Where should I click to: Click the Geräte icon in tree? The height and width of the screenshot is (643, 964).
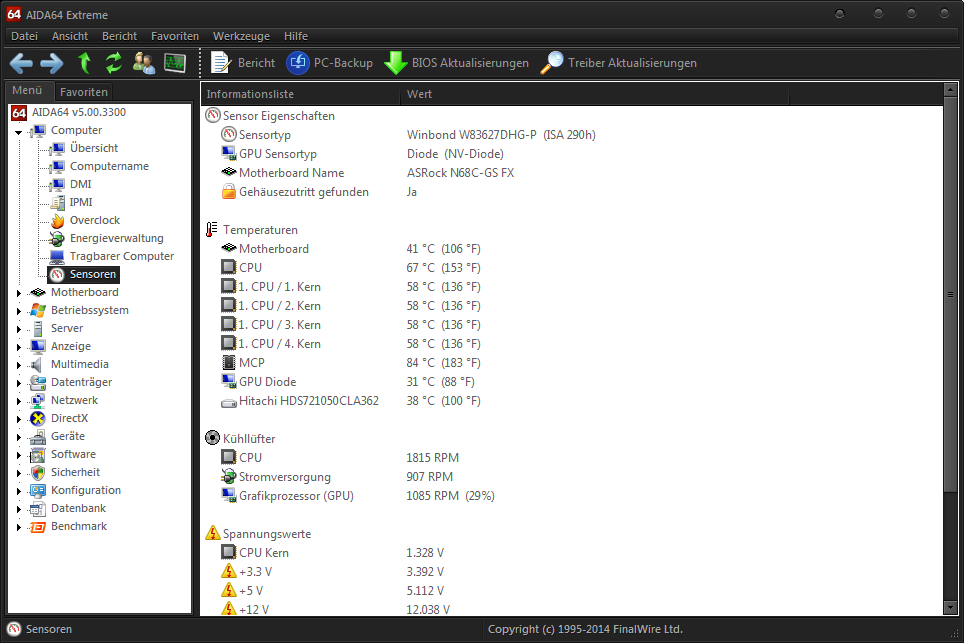click(x=38, y=436)
